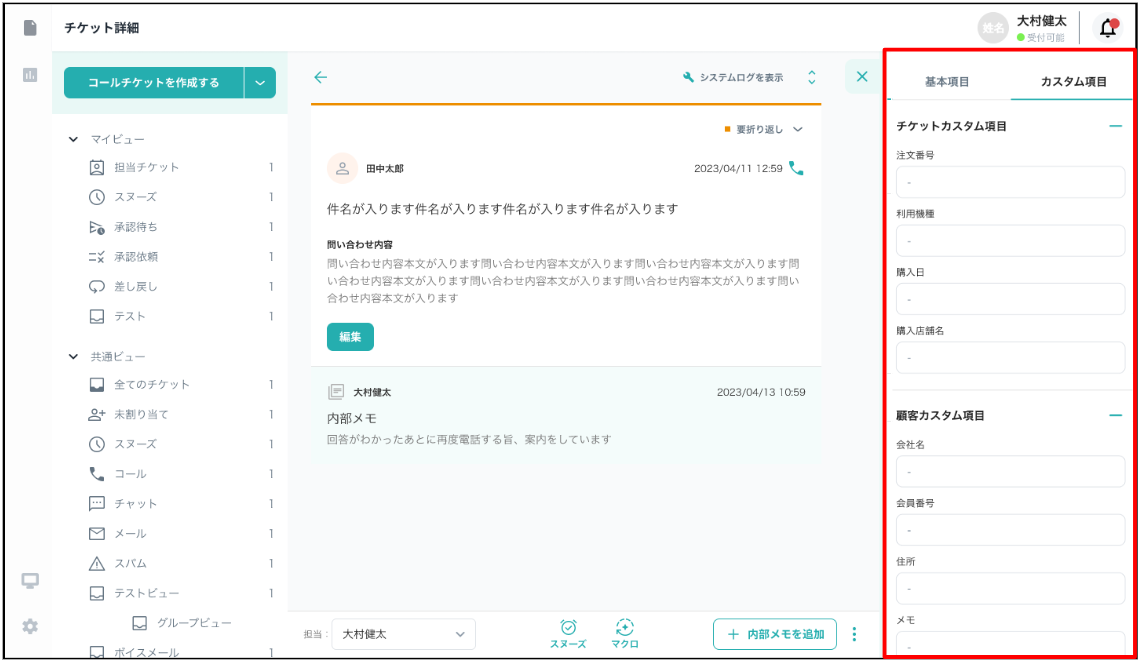Click the notification bell icon
The width and height of the screenshot is (1138, 662).
pyautogui.click(x=1107, y=28)
